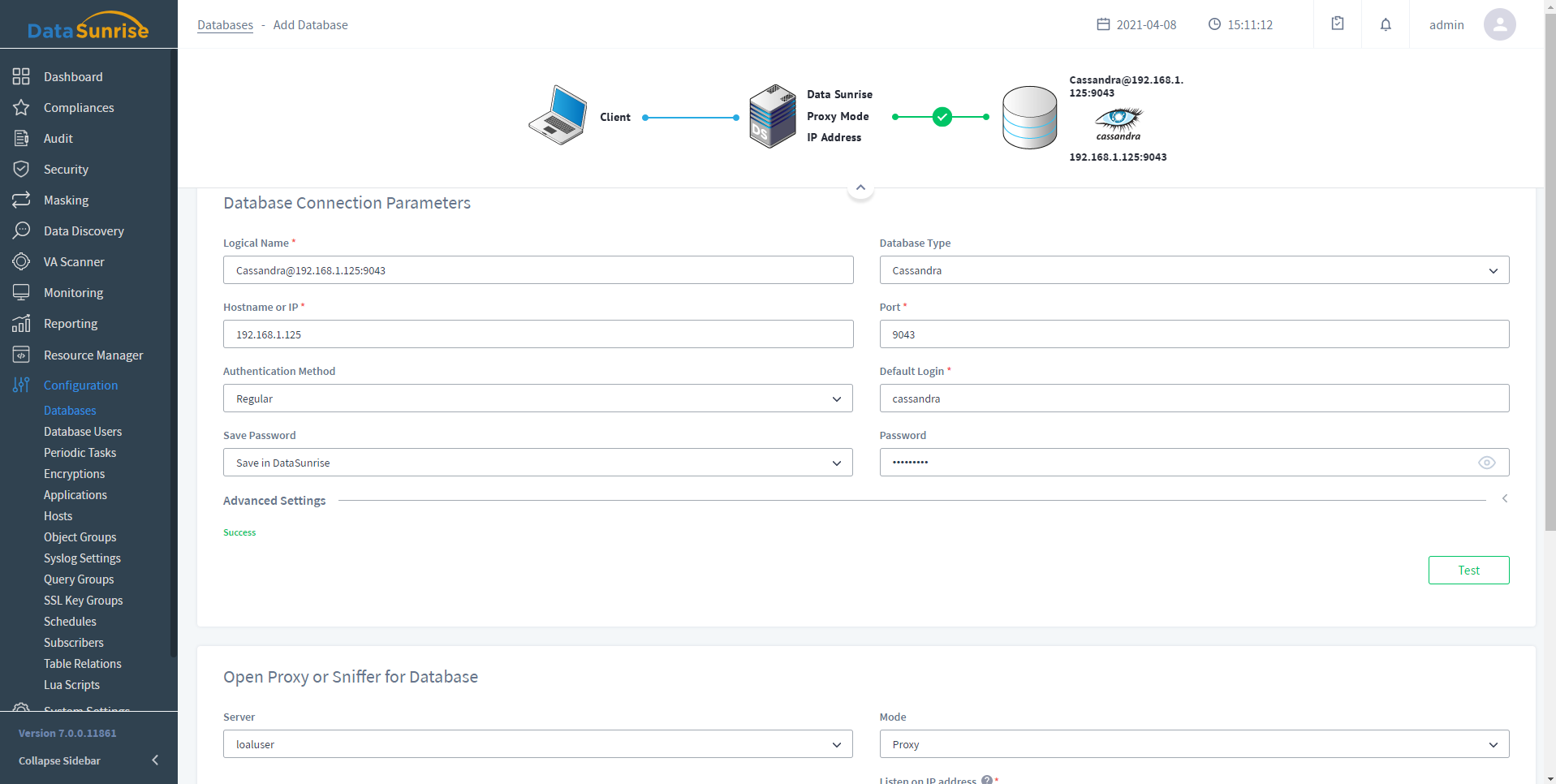The width and height of the screenshot is (1556, 784).
Task: Open Database Users in Configuration menu
Action: click(x=83, y=432)
